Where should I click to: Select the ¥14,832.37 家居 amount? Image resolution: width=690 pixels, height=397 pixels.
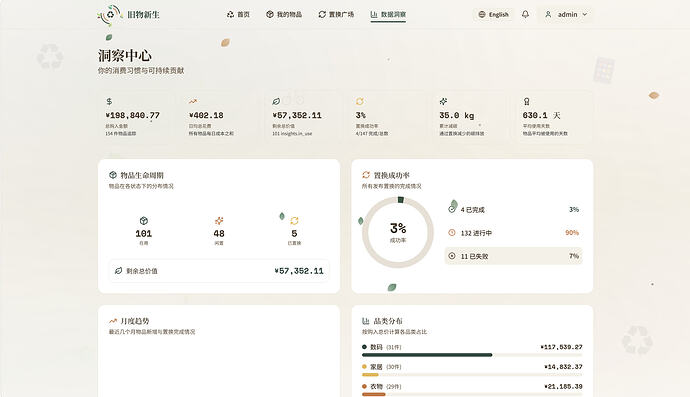563,367
